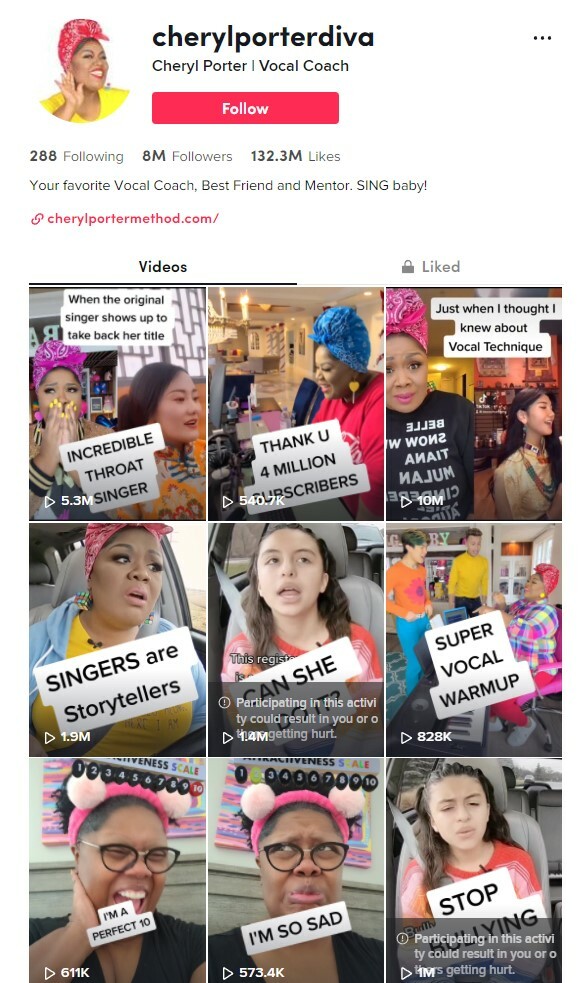Open the Thank U 4 Million Subscribers video
588x983 pixels.
[x=296, y=404]
